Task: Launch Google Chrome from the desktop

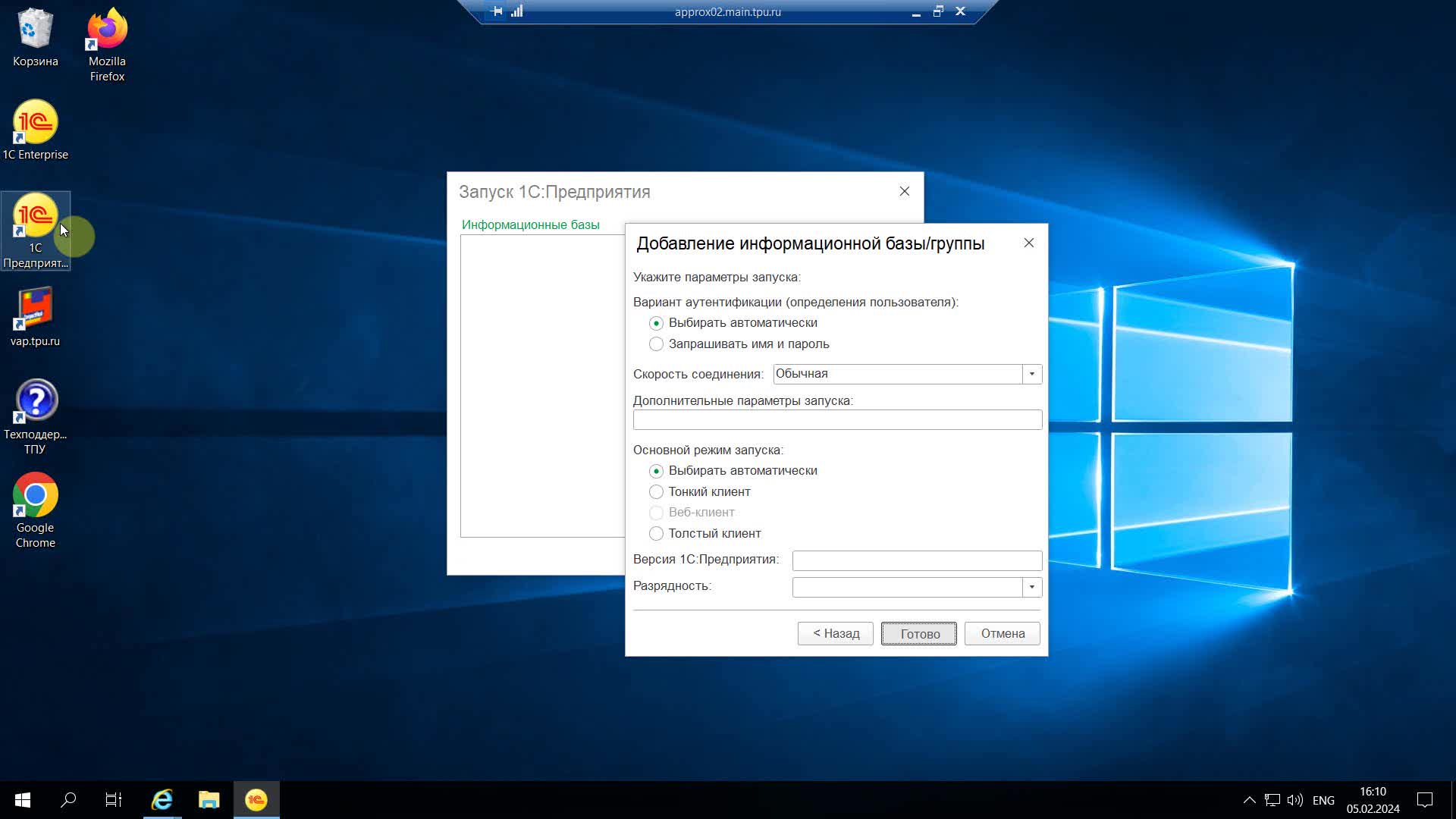Action: (x=35, y=510)
